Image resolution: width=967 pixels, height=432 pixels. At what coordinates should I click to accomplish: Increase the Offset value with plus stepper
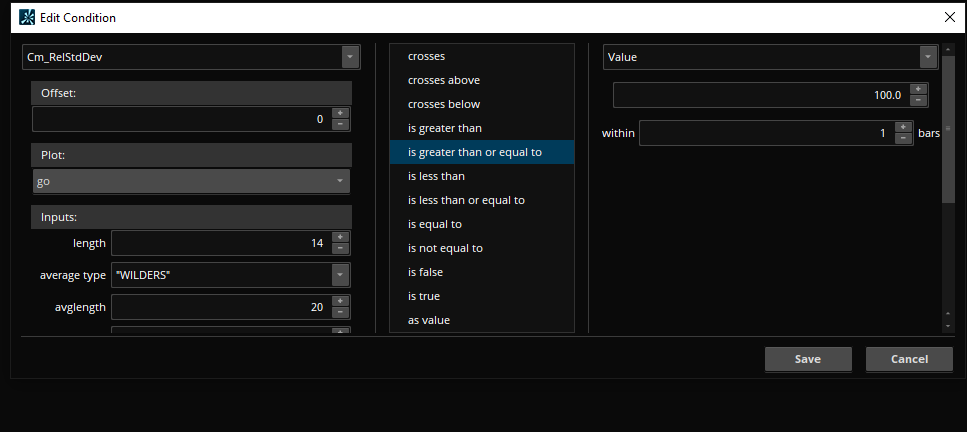pyautogui.click(x=340, y=113)
